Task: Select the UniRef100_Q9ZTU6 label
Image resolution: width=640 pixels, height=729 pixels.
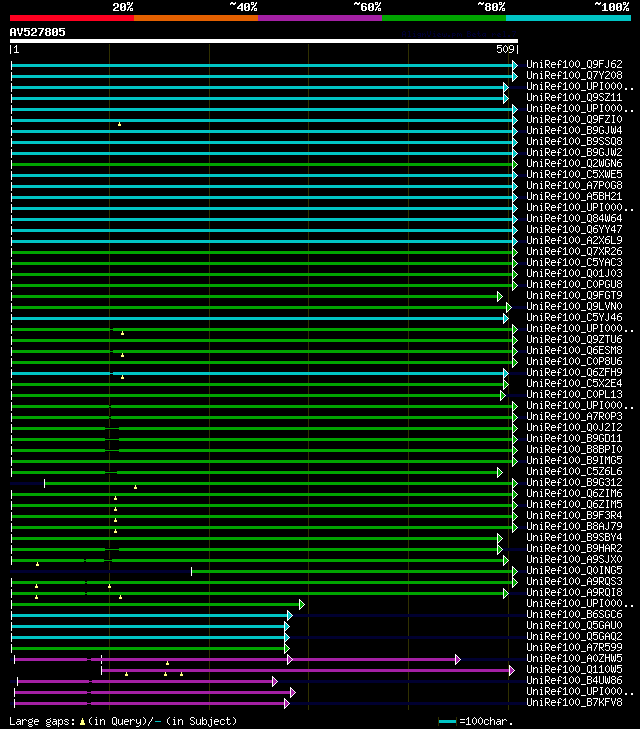Action: click(574, 339)
